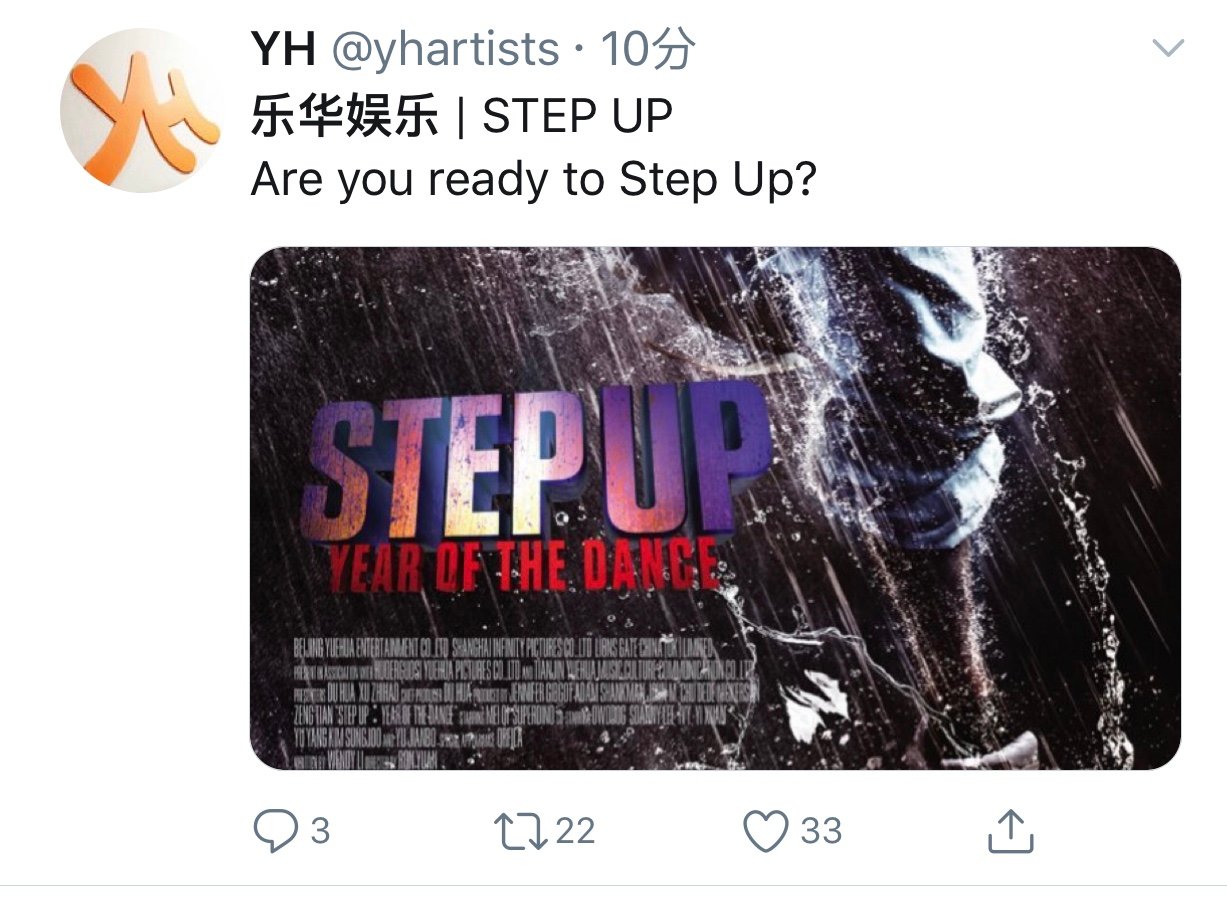Click the reply count 3
Screen dimensions: 1227x910
[320, 831]
